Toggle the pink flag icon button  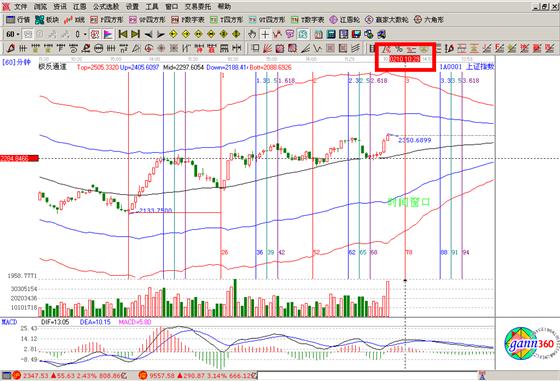108,34
